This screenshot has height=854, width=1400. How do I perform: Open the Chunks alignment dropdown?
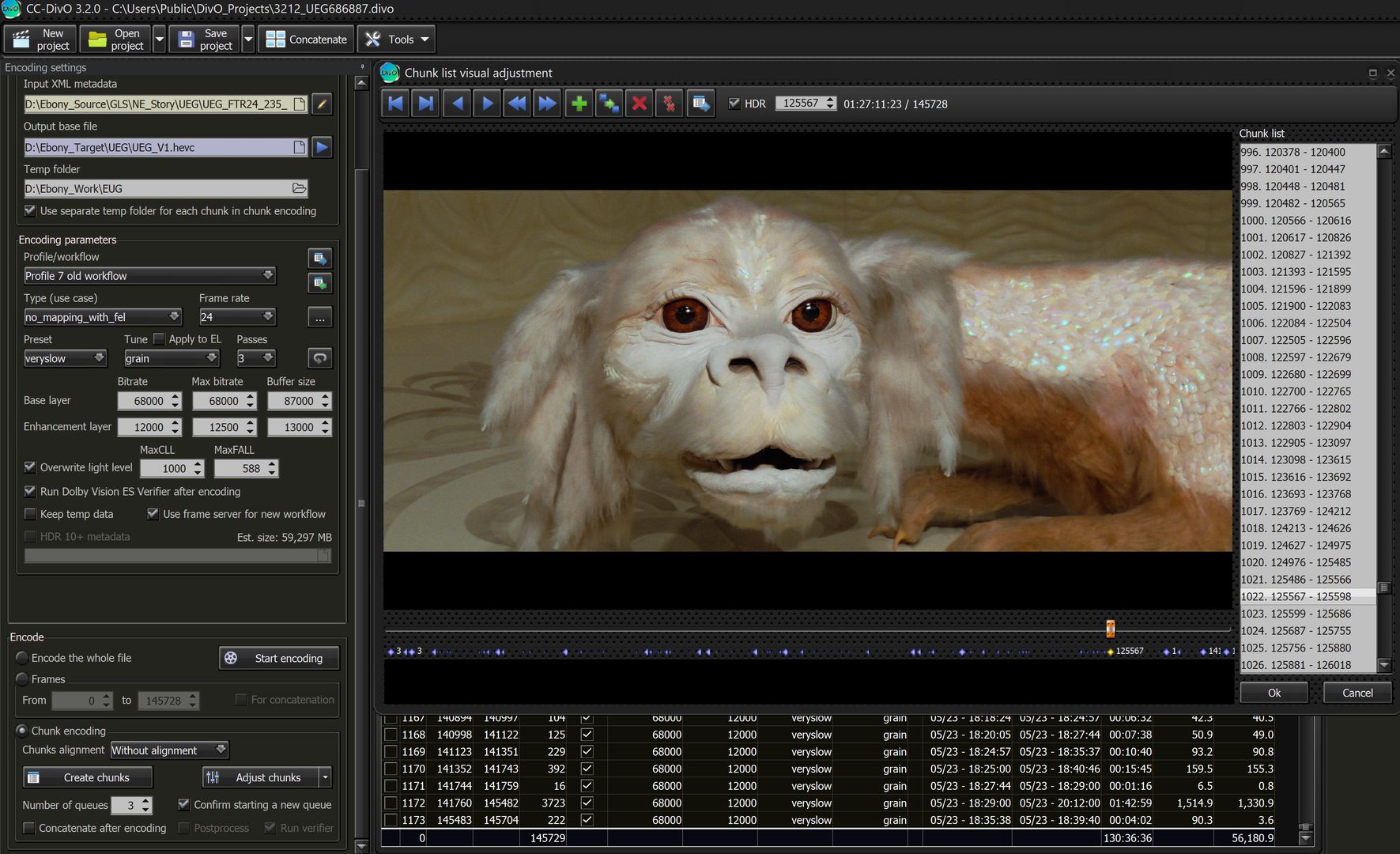point(168,750)
